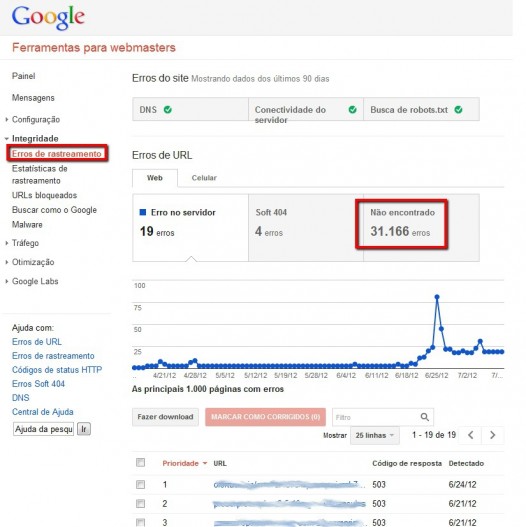The image size is (526, 527).
Task: Click the search magnifier icon in Filtro box
Action: (x=424, y=417)
